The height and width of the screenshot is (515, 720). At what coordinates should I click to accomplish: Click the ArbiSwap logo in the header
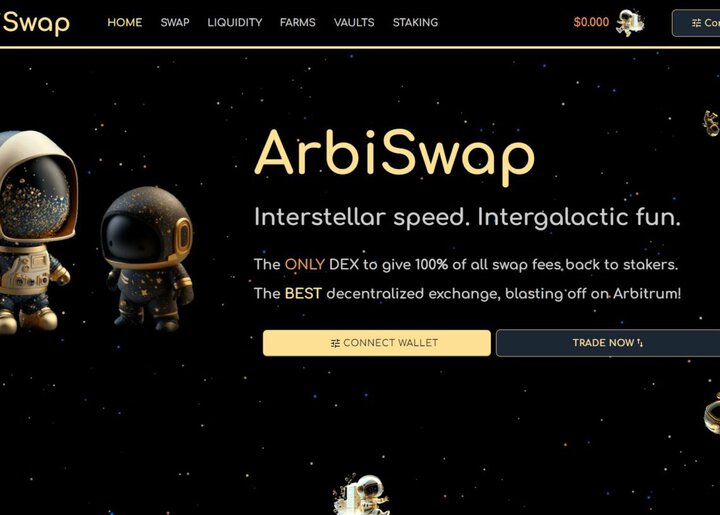point(35,22)
